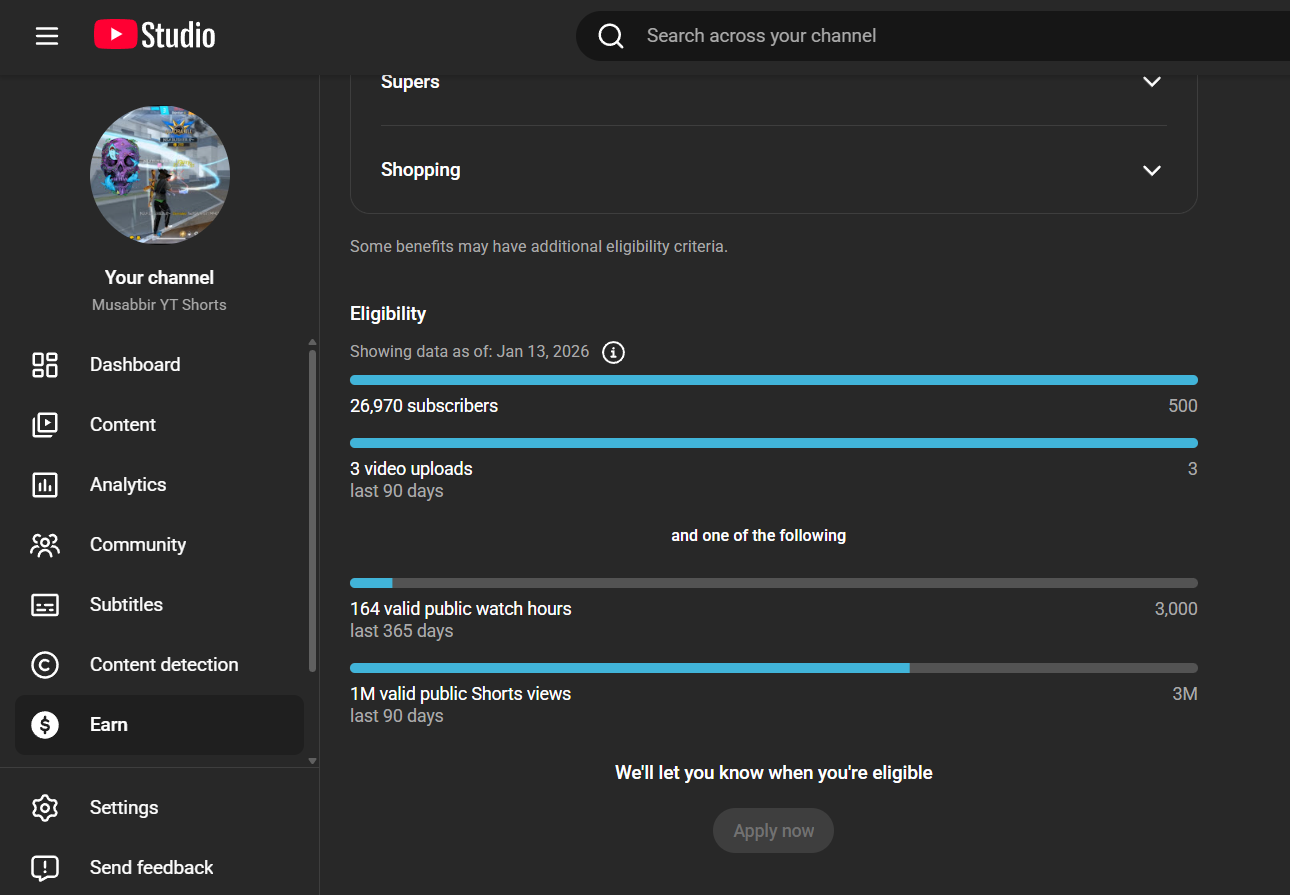Open the hamburger navigation menu
This screenshot has height=895, width=1290.
47,36
